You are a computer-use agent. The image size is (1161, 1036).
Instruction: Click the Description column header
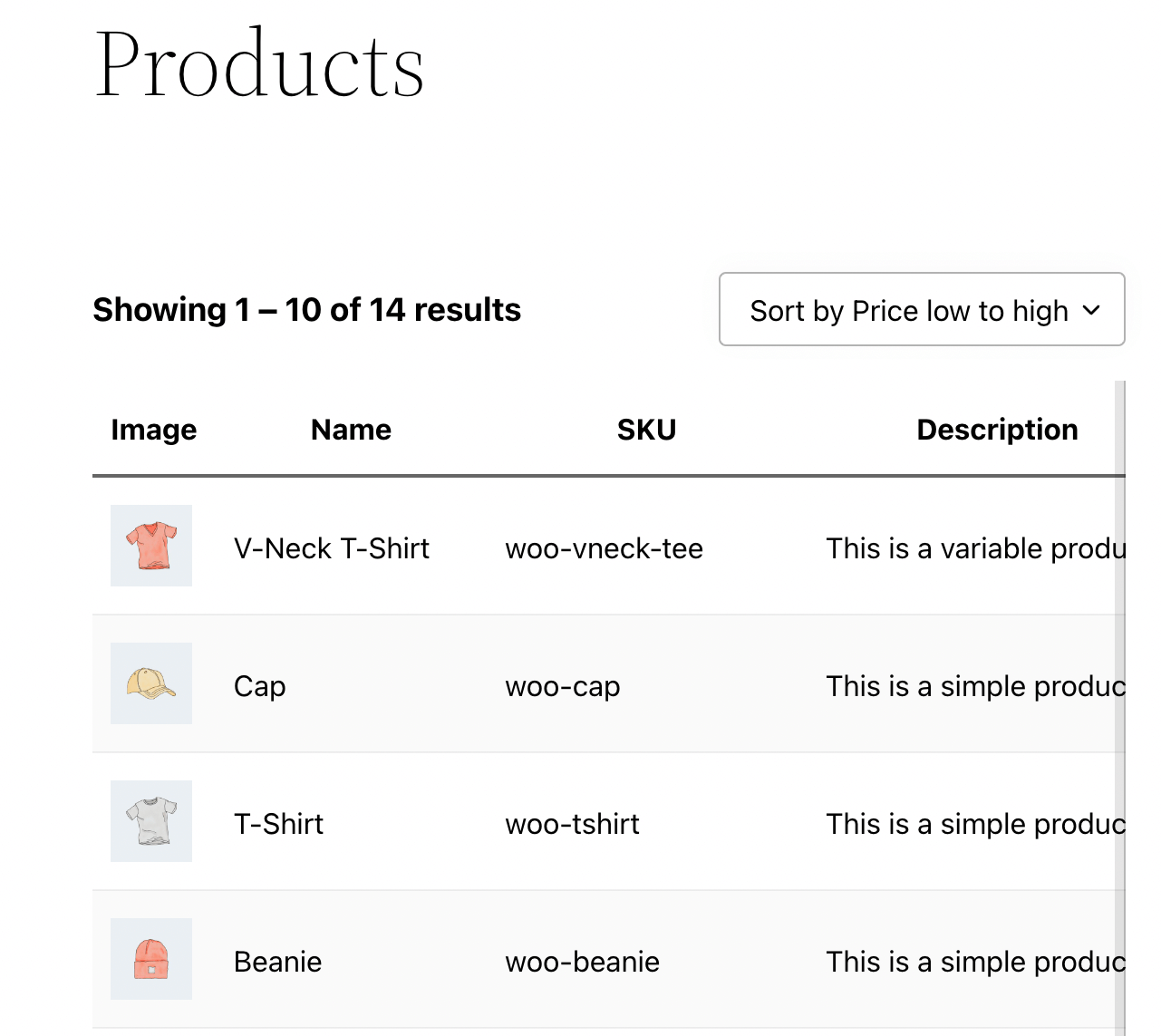coord(997,430)
